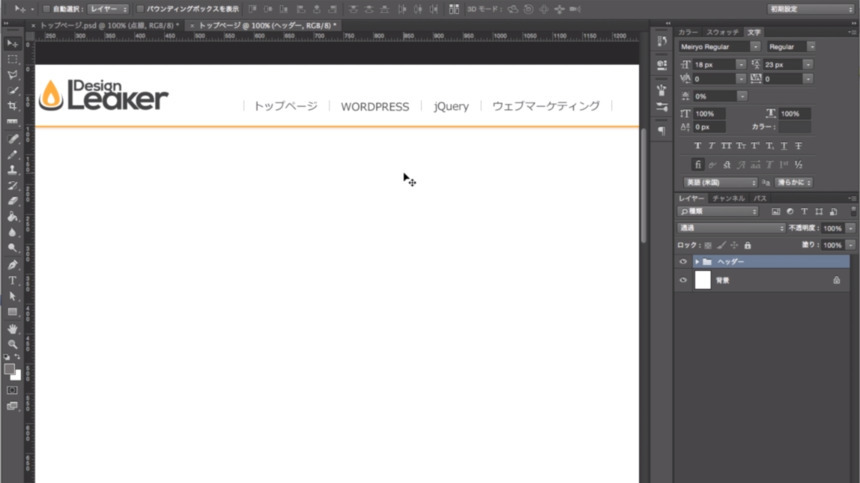Viewport: 860px width, 483px height.
Task: Open the 不透明度 opacity slider arrow
Action: 850,228
